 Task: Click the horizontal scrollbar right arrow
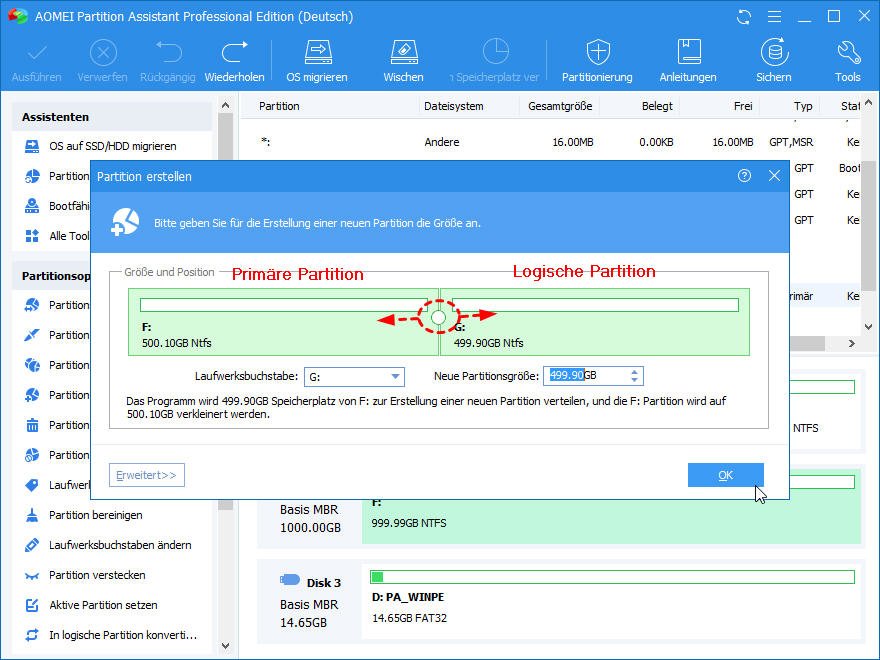coord(851,343)
